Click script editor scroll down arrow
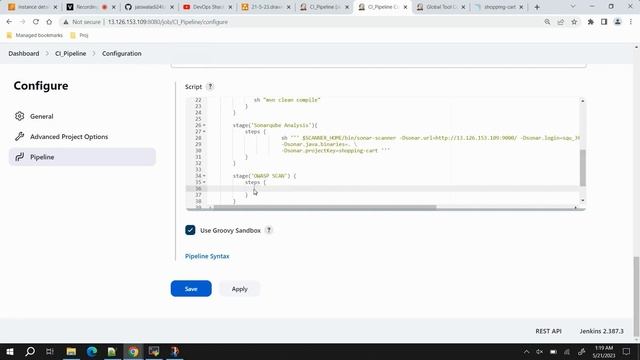640x360 pixels. pos(582,200)
